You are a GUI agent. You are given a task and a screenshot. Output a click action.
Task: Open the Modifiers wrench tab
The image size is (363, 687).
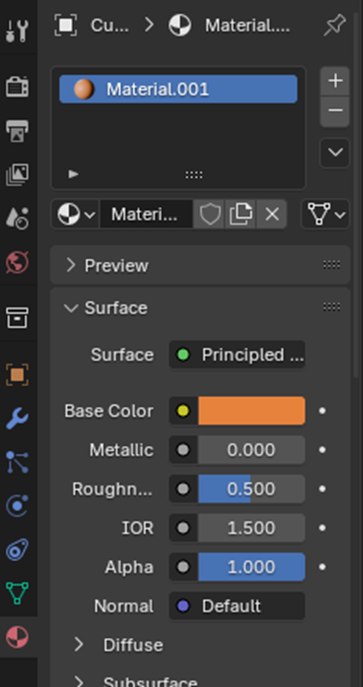[18, 419]
